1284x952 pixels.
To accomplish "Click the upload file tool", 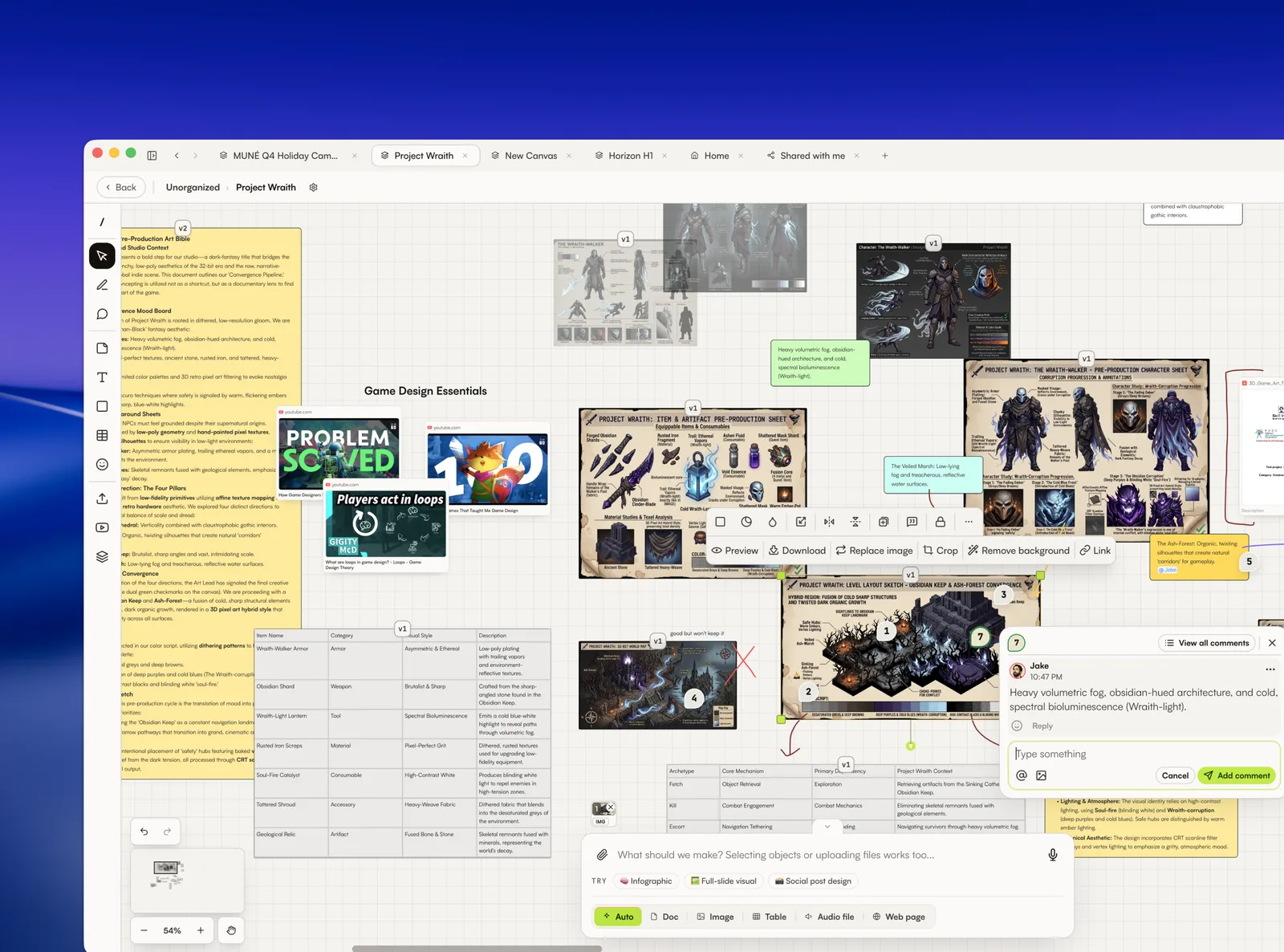I will click(x=102, y=498).
